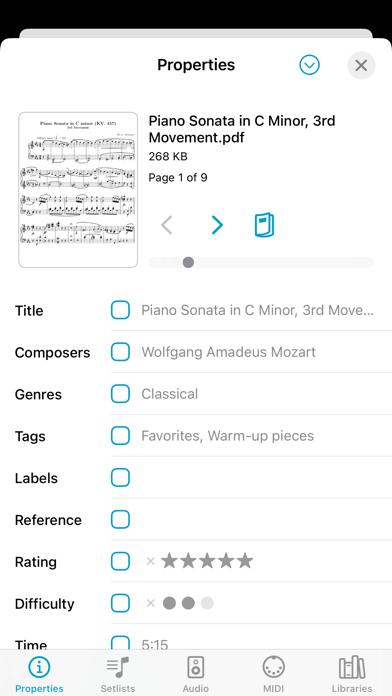392x696 pixels.
Task: Tick the Genres checkbox
Action: (x=120, y=394)
